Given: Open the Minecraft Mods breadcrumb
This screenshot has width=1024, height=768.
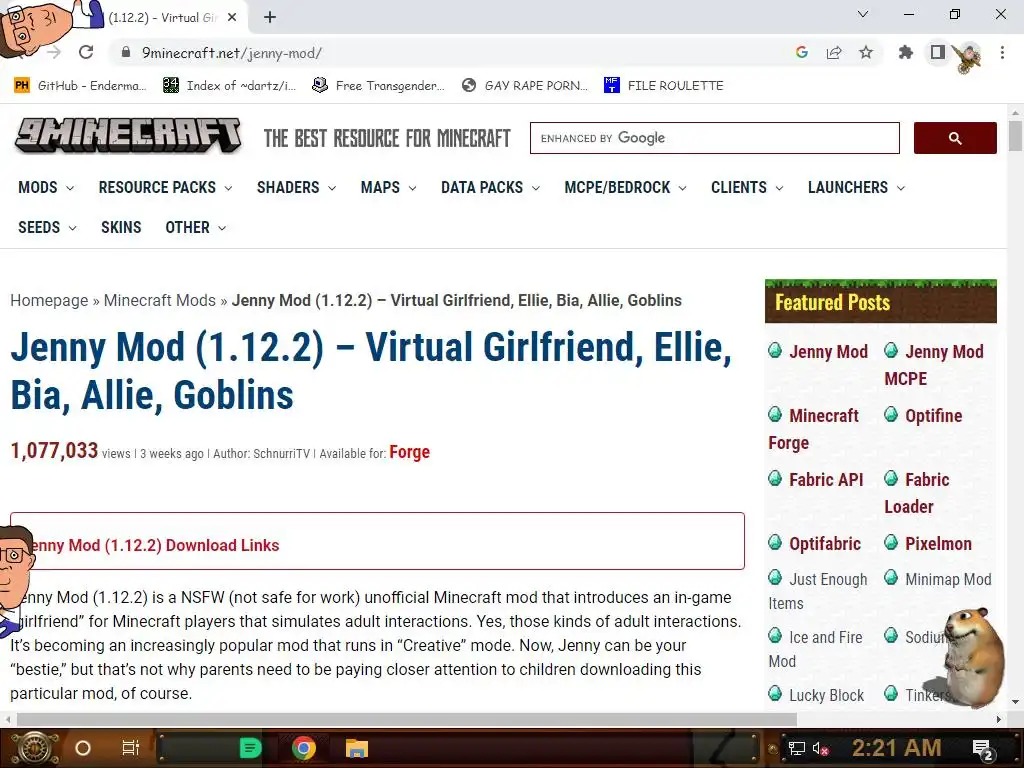Looking at the screenshot, I should point(159,300).
